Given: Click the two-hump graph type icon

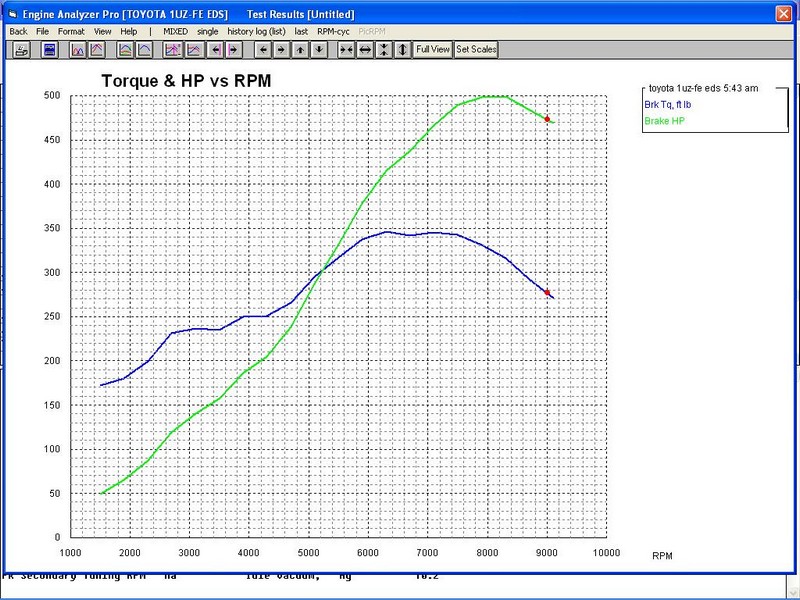Looking at the screenshot, I should tap(78, 49).
